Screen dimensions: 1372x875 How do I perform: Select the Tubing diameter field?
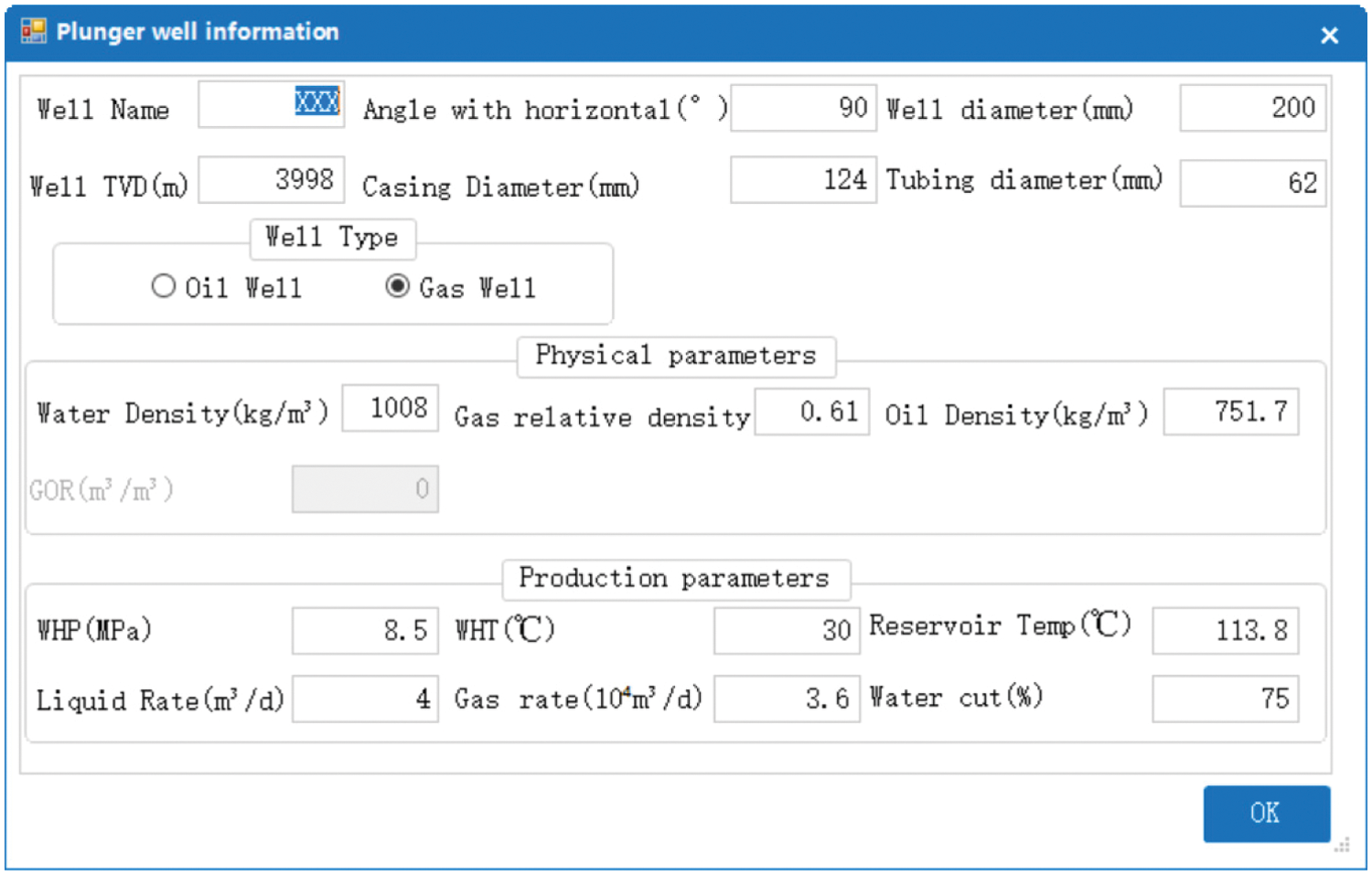(x=1252, y=183)
